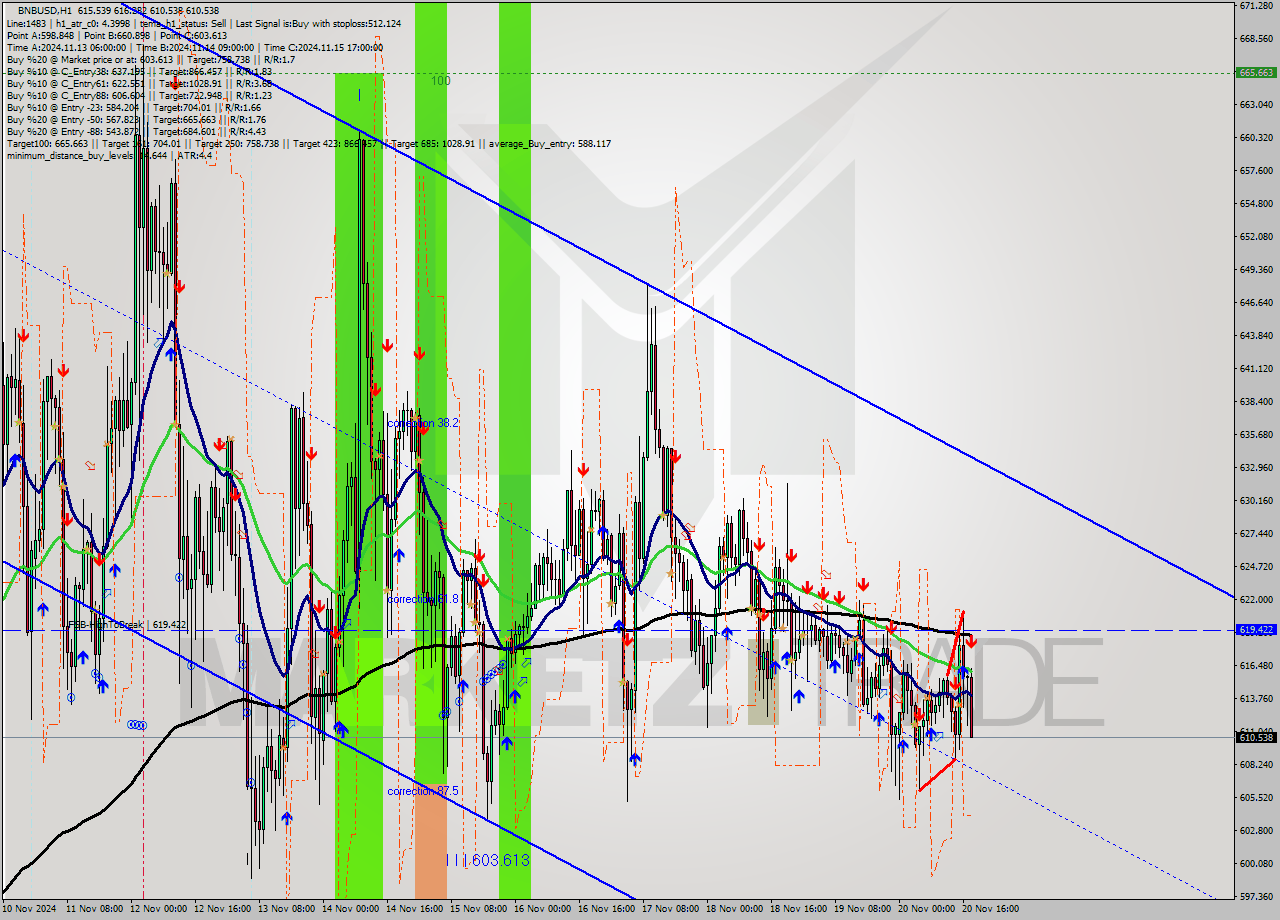Image resolution: width=1280 pixels, height=920 pixels.
Task: Click the '12 Nov 00:00' time label
Action: 158,910
